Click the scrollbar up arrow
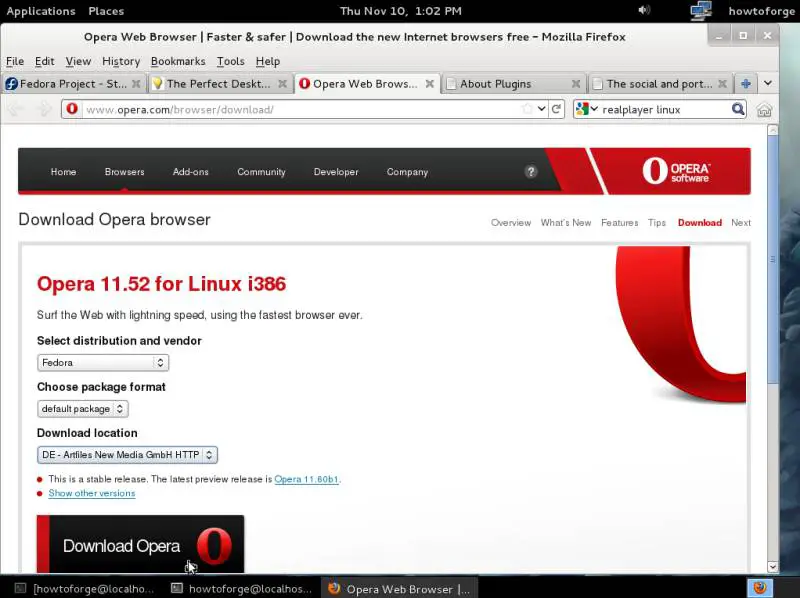This screenshot has width=800, height=598. pos(772,131)
